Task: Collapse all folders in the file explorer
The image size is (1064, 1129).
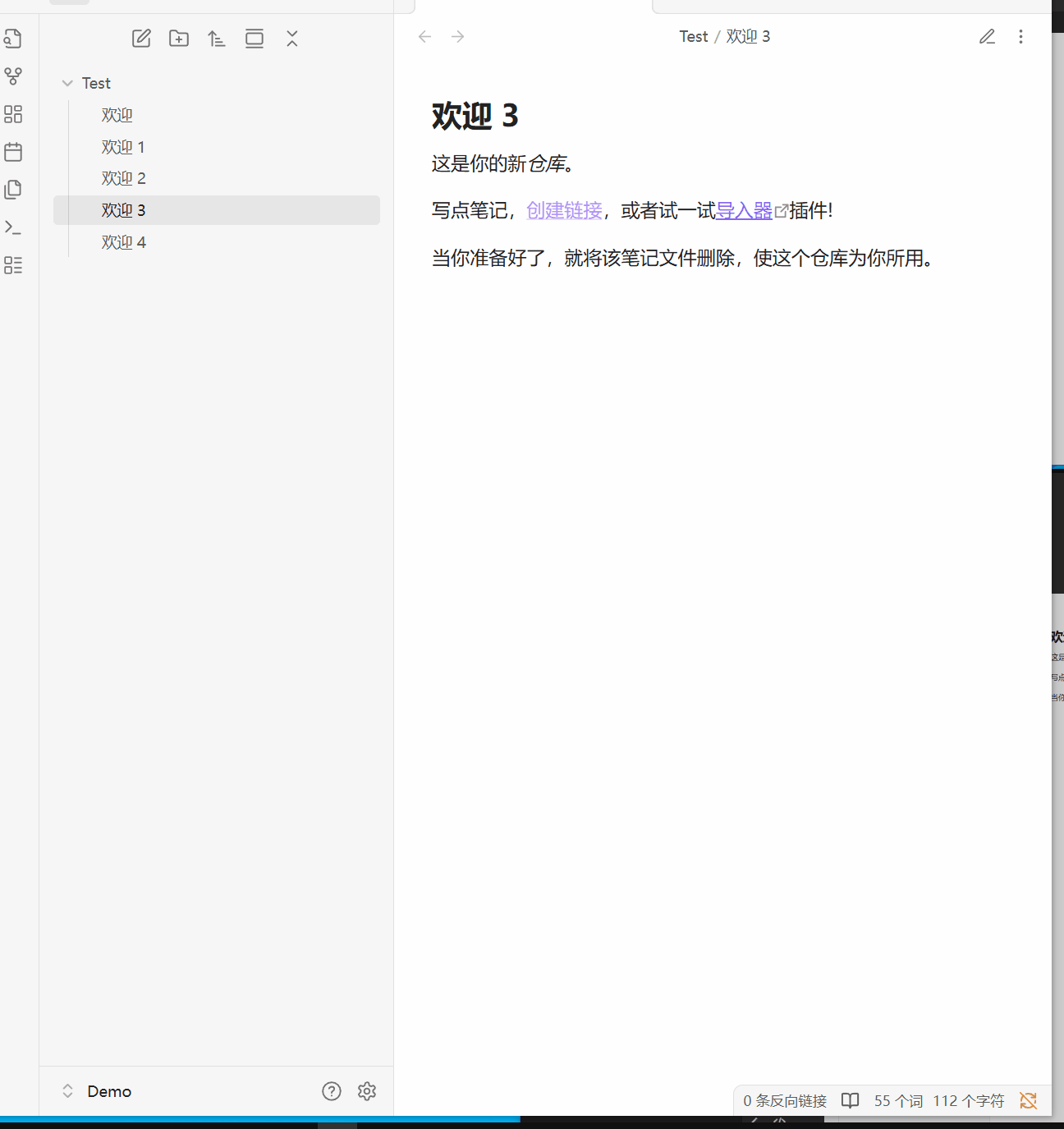Action: 292,39
